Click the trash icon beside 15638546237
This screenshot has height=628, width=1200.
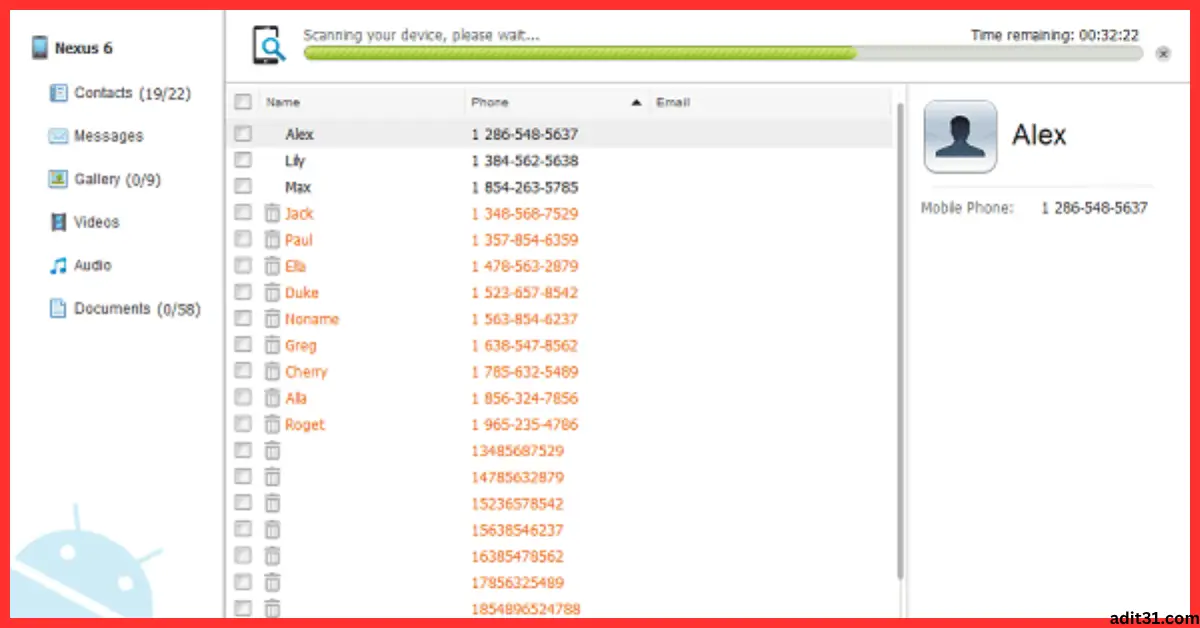click(272, 530)
